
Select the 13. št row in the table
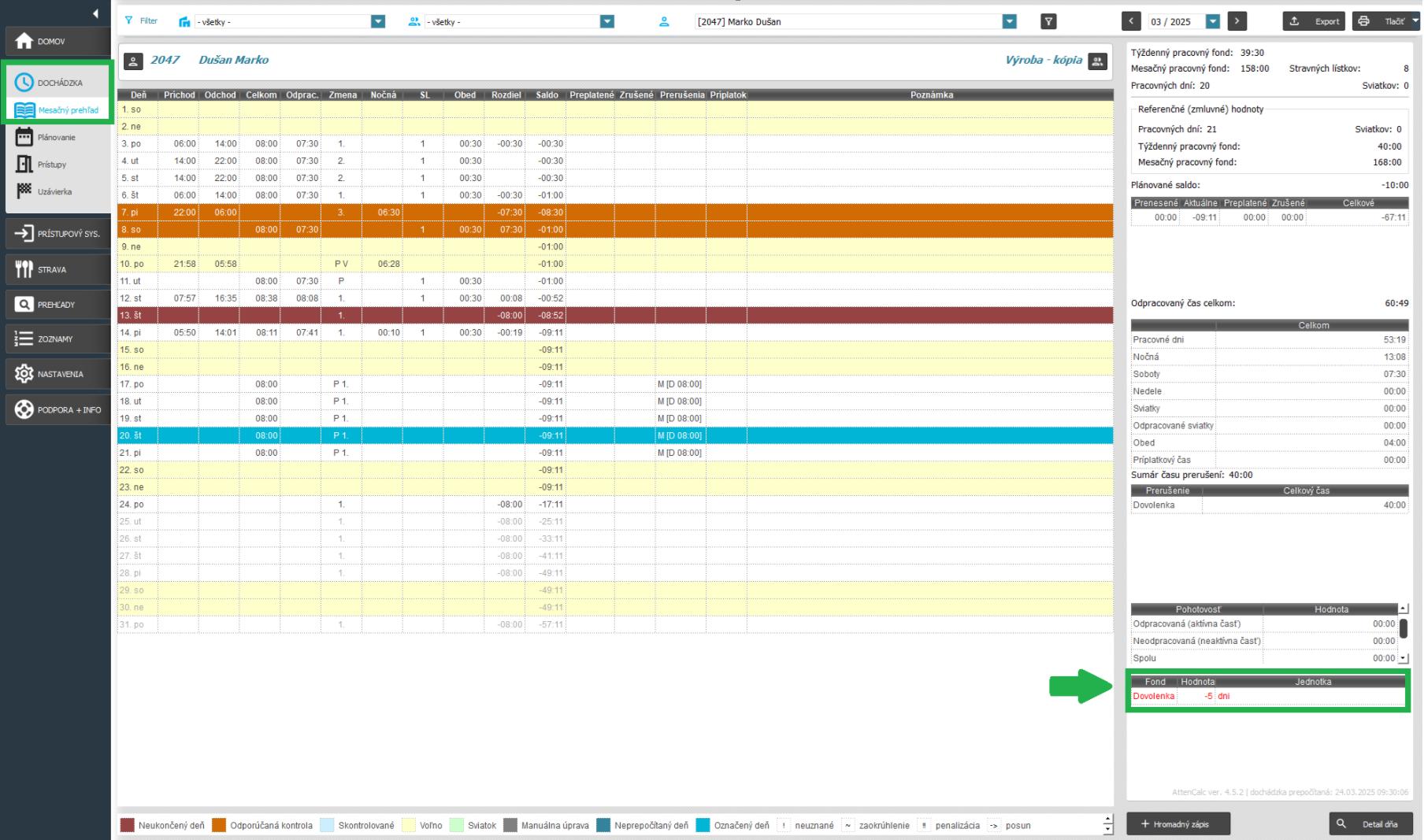(x=551, y=315)
